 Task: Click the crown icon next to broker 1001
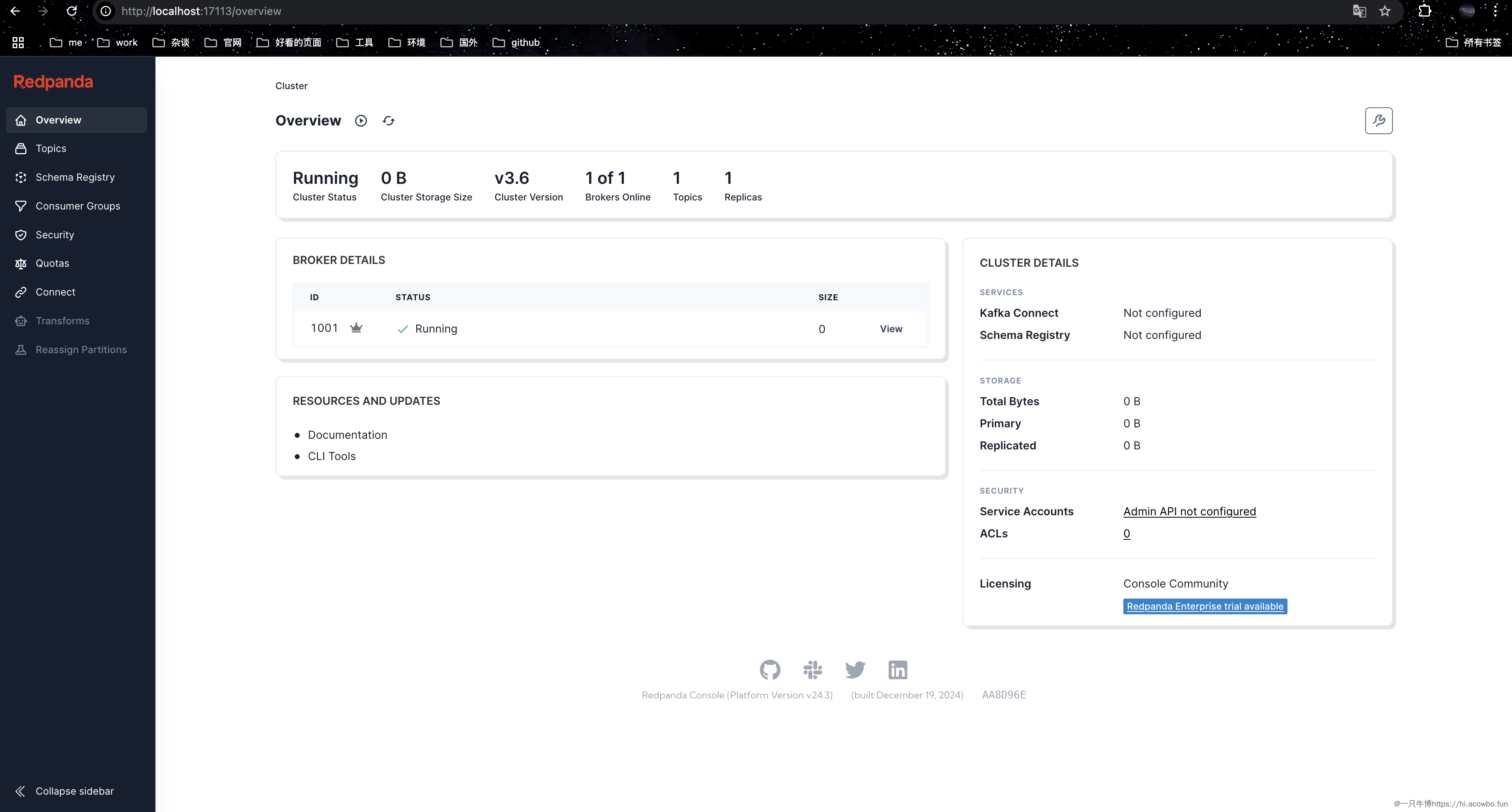point(356,327)
